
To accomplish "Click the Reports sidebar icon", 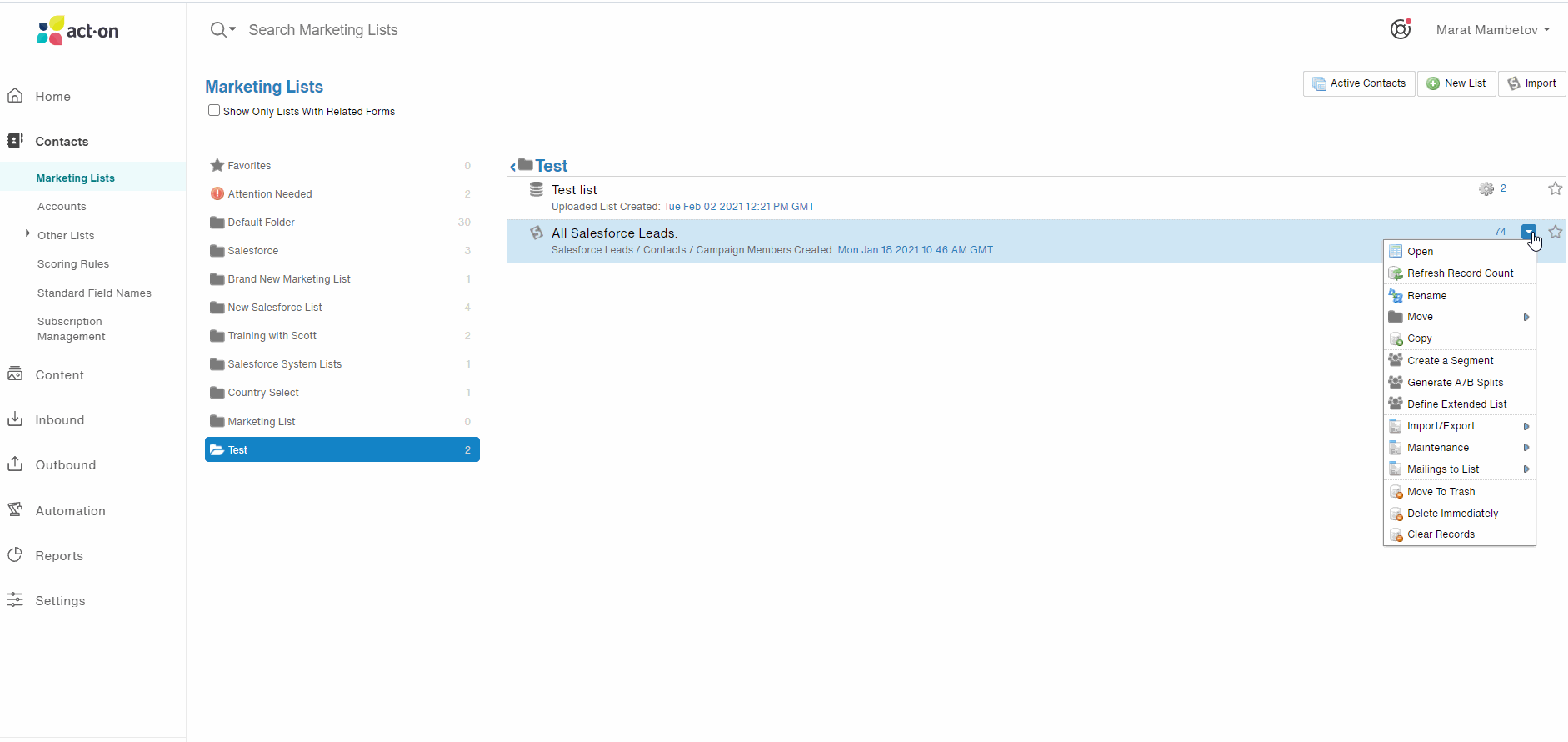I will pyautogui.click(x=15, y=555).
